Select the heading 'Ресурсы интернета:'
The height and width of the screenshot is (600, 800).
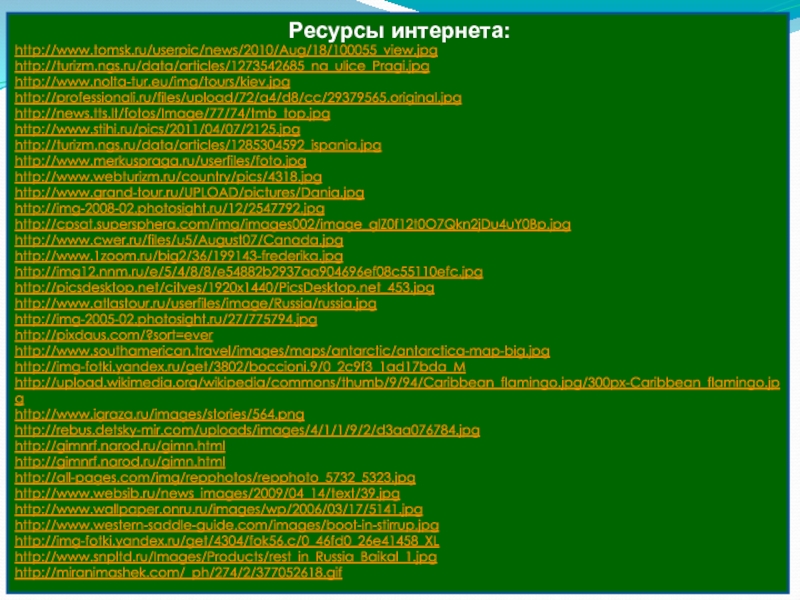tap(399, 31)
